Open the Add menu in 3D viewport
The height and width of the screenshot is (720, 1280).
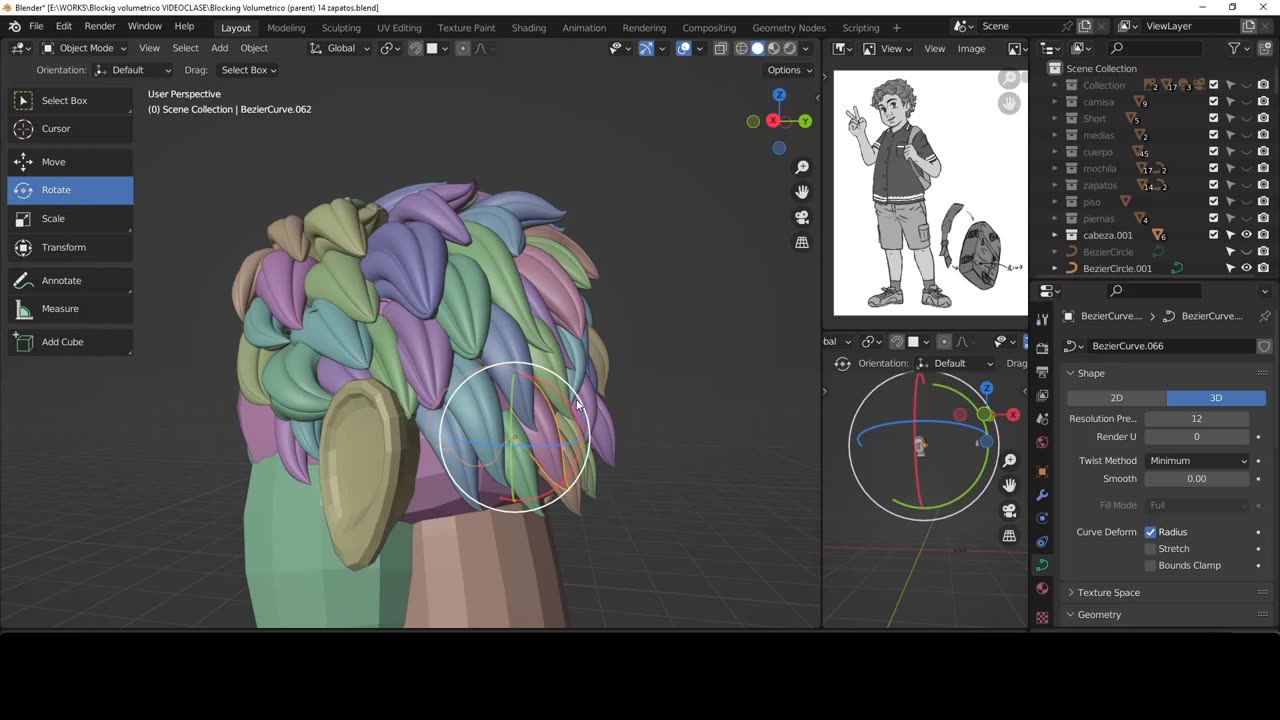[219, 48]
